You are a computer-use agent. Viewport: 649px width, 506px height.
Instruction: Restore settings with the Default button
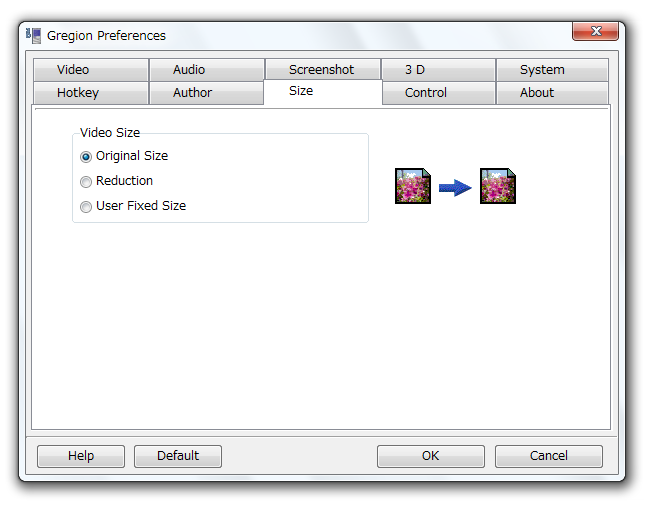[x=178, y=456]
